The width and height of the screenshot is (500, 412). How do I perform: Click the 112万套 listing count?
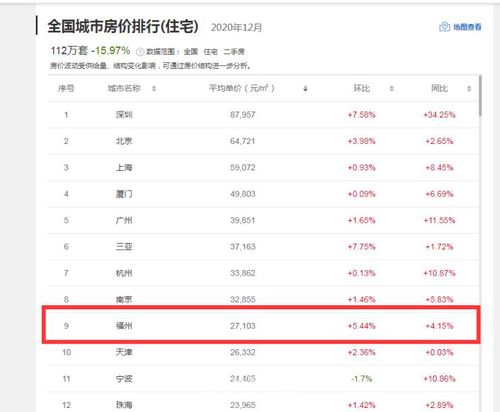coord(69,51)
